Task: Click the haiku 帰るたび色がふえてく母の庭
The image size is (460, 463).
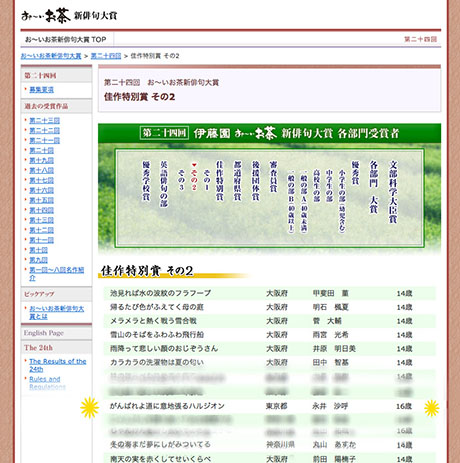Action: tap(157, 307)
